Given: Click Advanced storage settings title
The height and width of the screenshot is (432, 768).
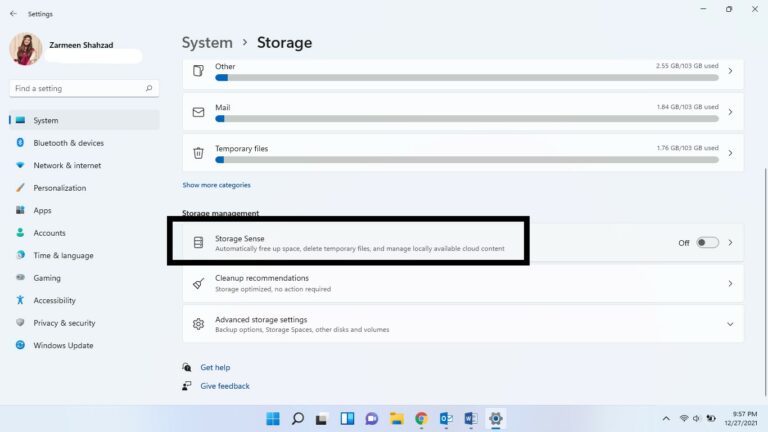Looking at the screenshot, I should coord(261,319).
